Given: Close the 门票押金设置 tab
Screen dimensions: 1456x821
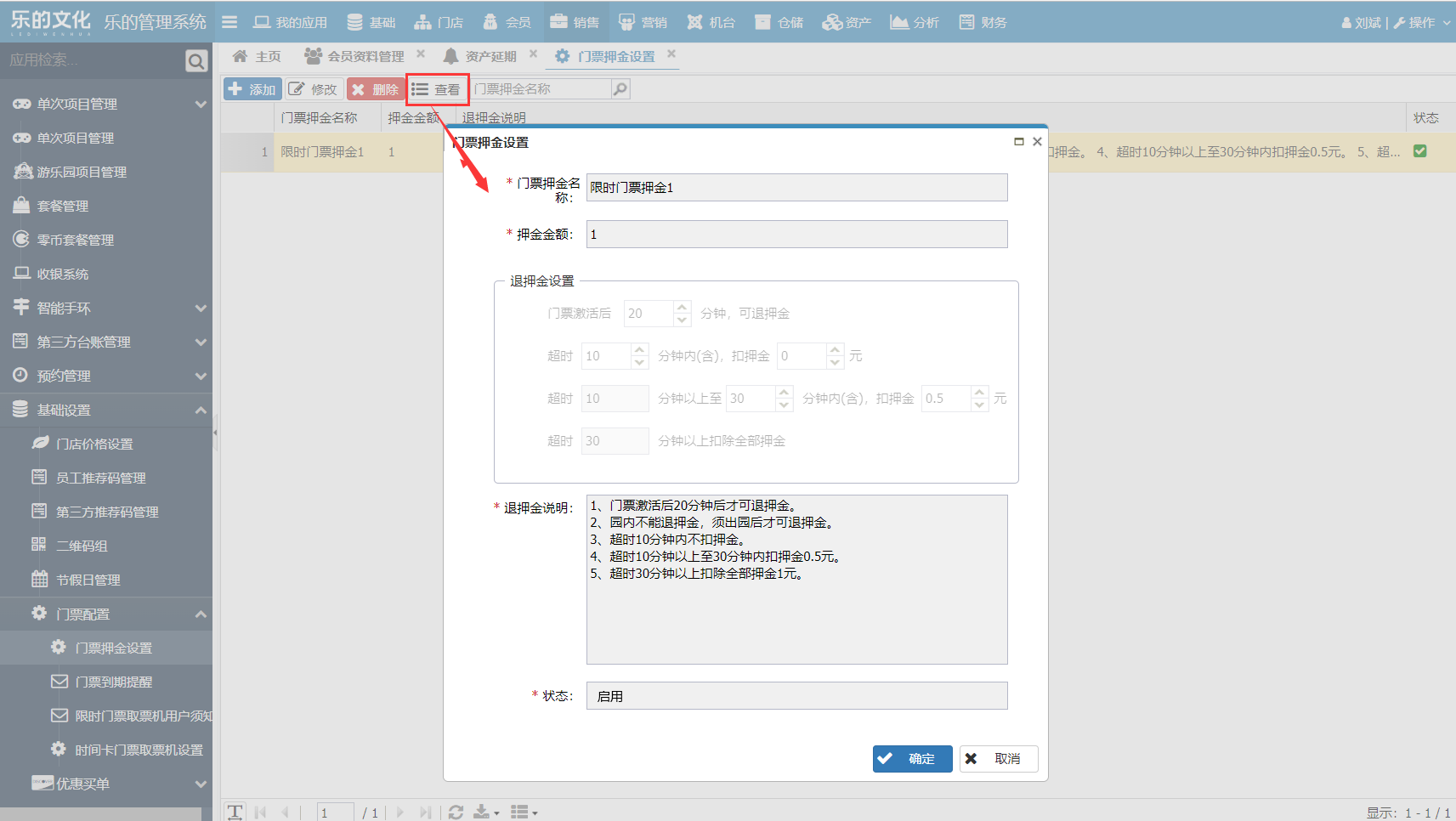Looking at the screenshot, I should (x=671, y=54).
